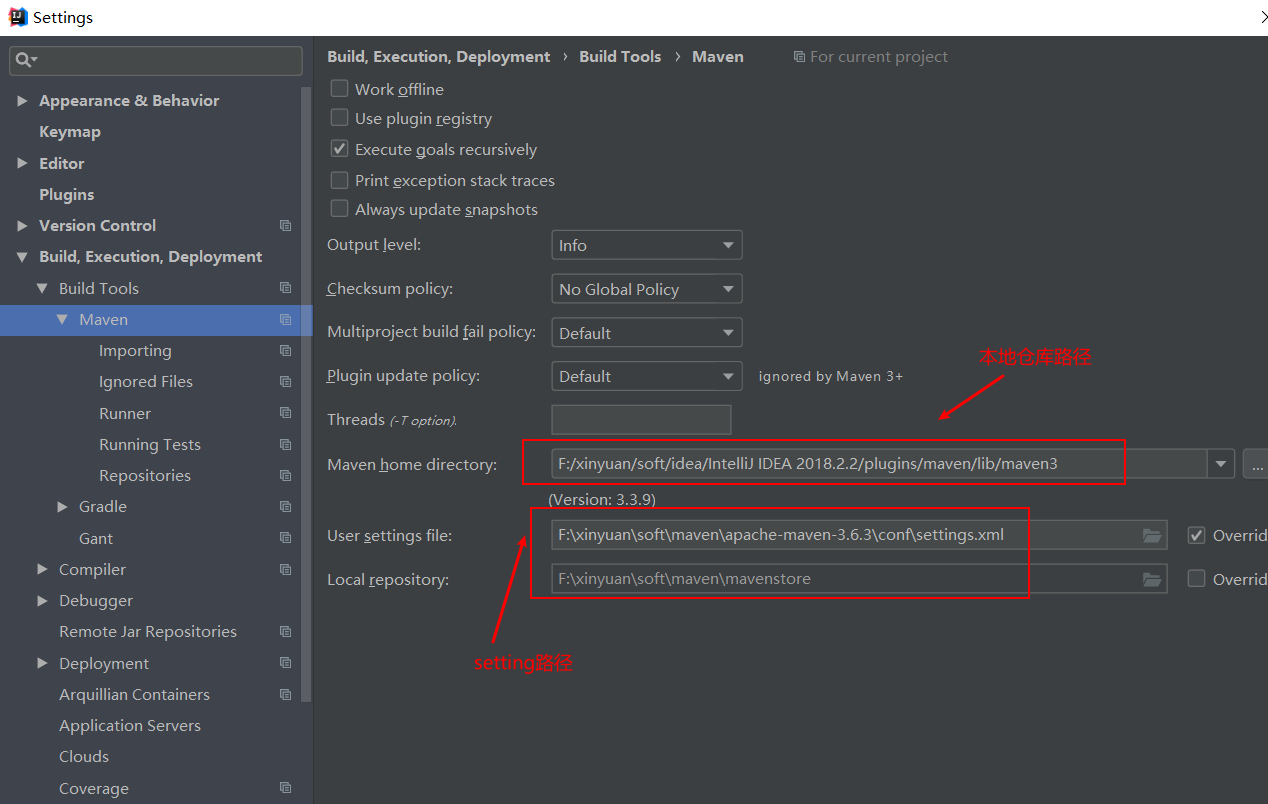Select Clouds in settings tree

[x=84, y=757]
